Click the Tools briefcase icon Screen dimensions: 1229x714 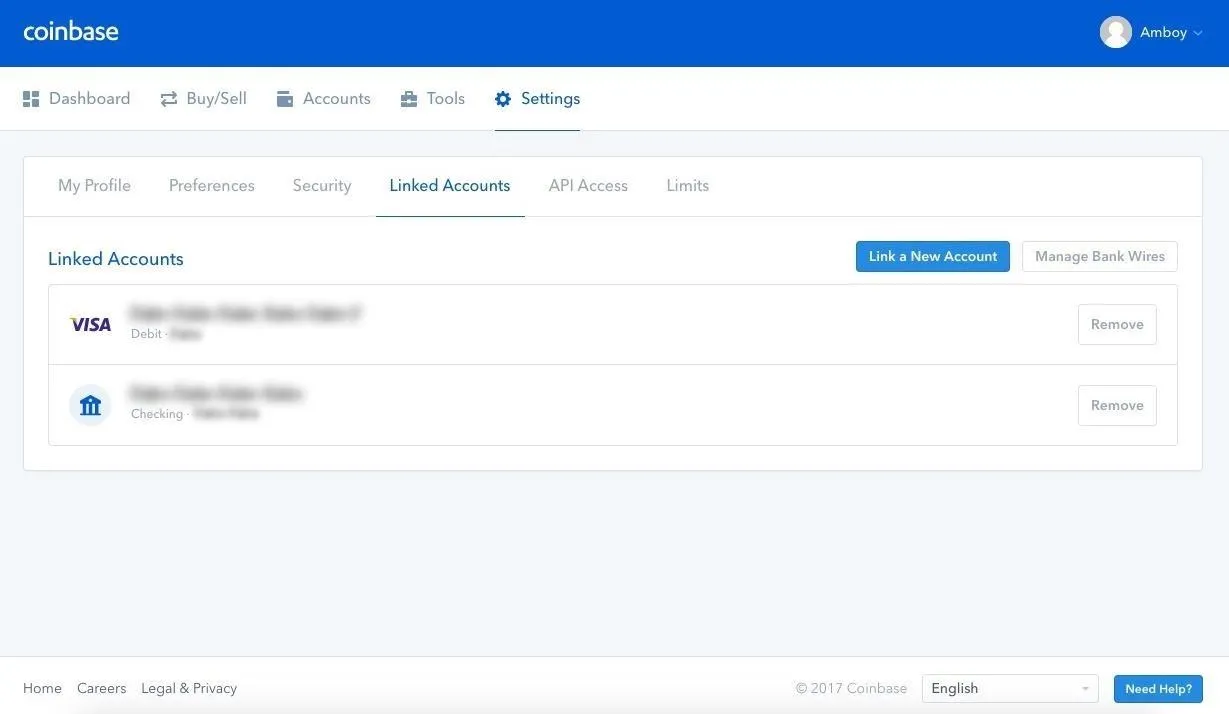point(409,99)
